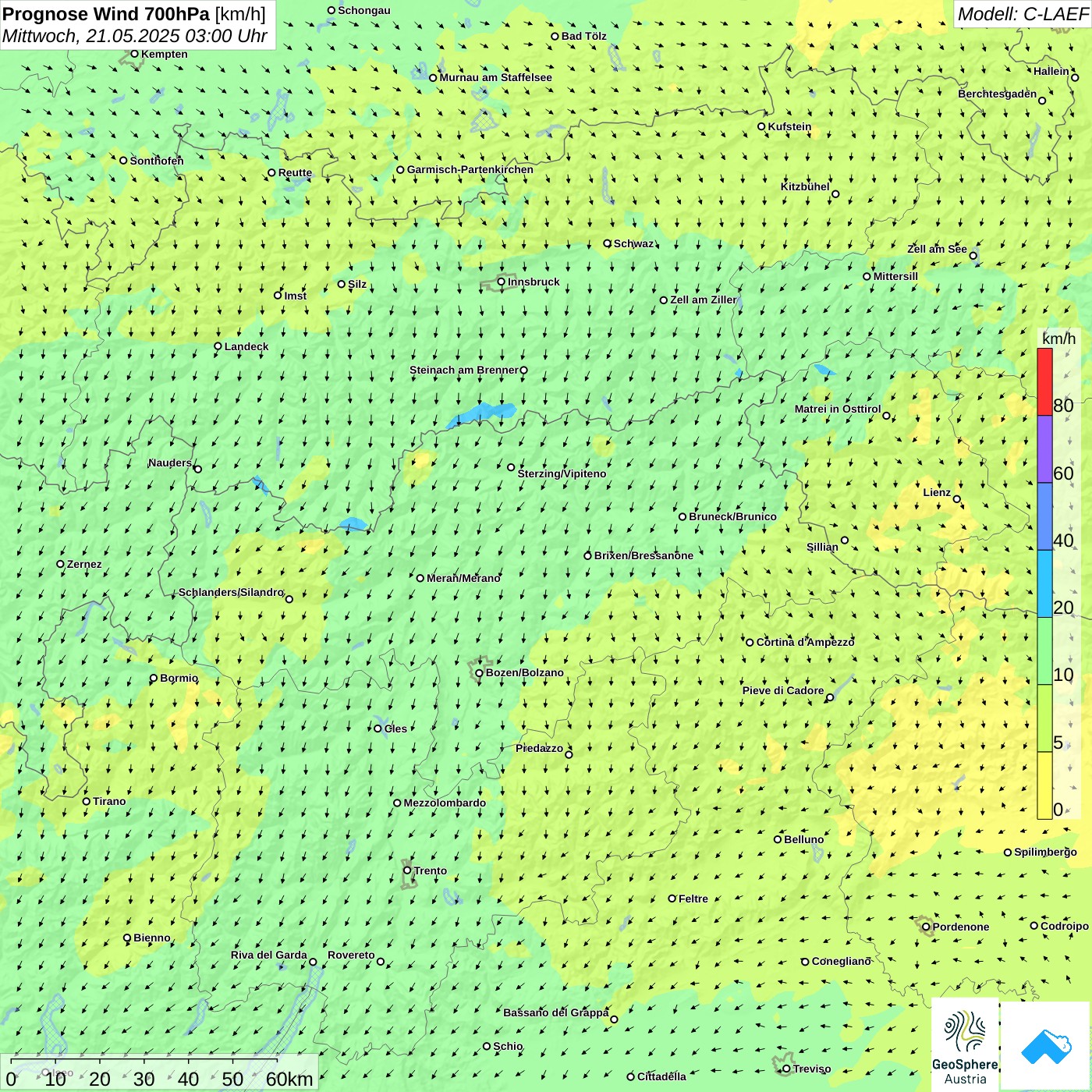Click the 'Mezzolombardo' label

click(445, 803)
